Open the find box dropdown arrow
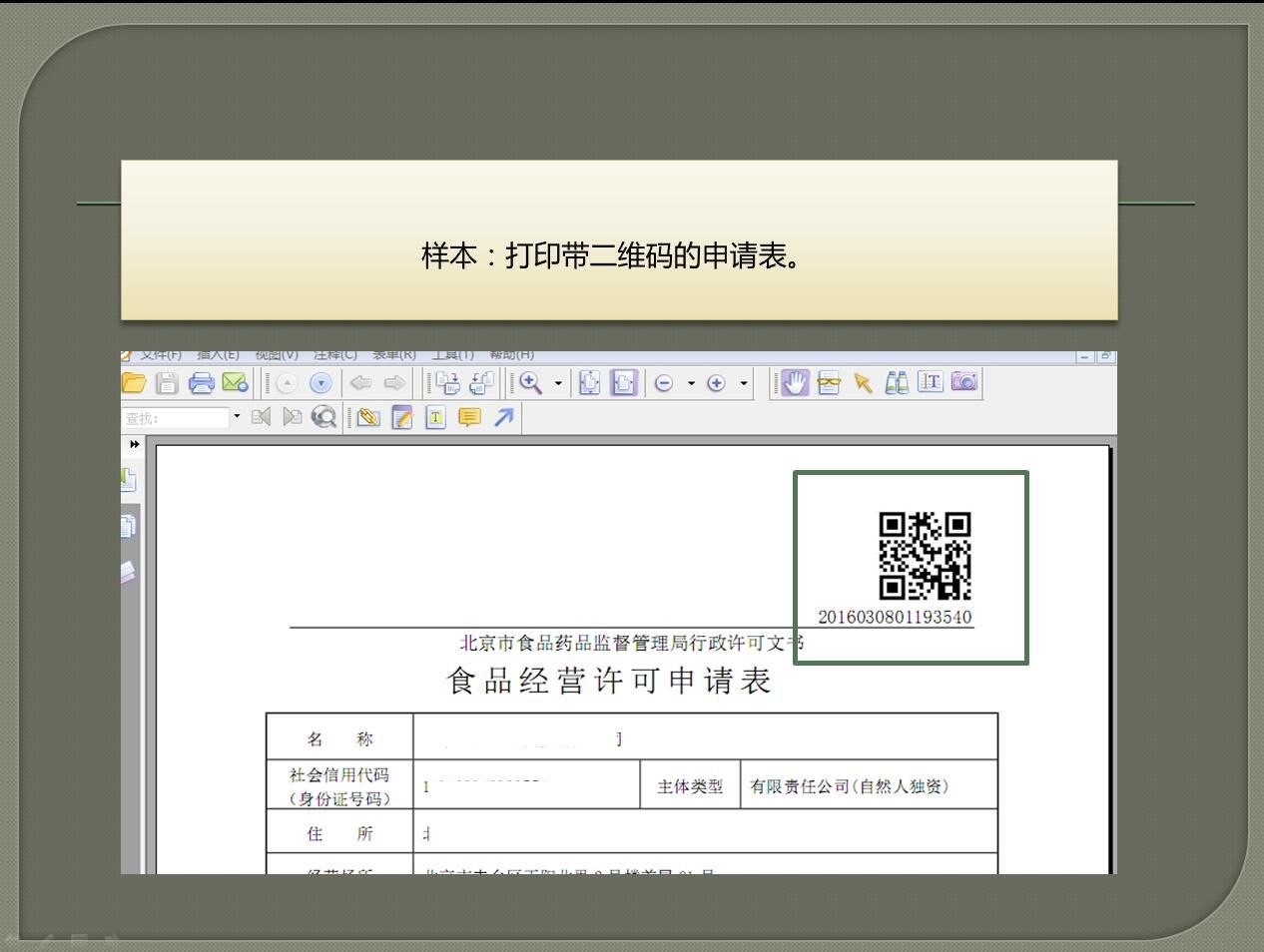This screenshot has width=1264, height=952. [x=237, y=417]
